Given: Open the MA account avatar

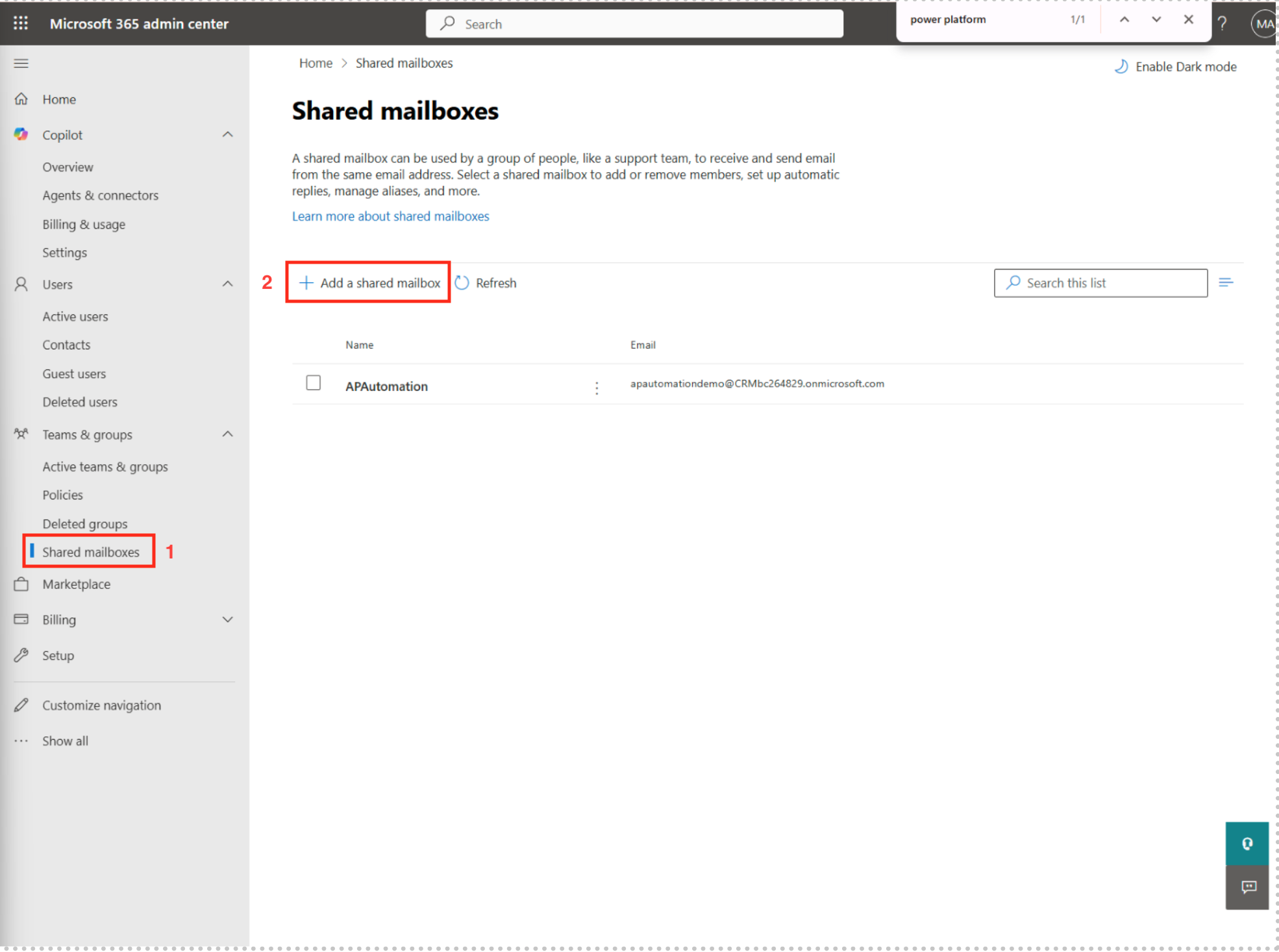Looking at the screenshot, I should point(1263,24).
